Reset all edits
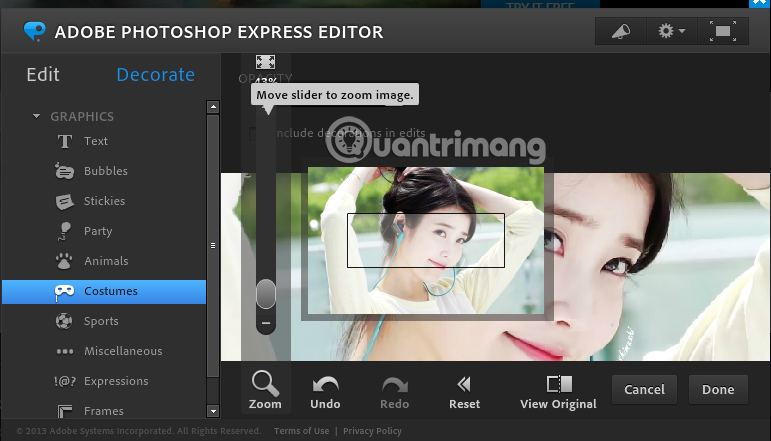This screenshot has height=441, width=771. point(464,392)
